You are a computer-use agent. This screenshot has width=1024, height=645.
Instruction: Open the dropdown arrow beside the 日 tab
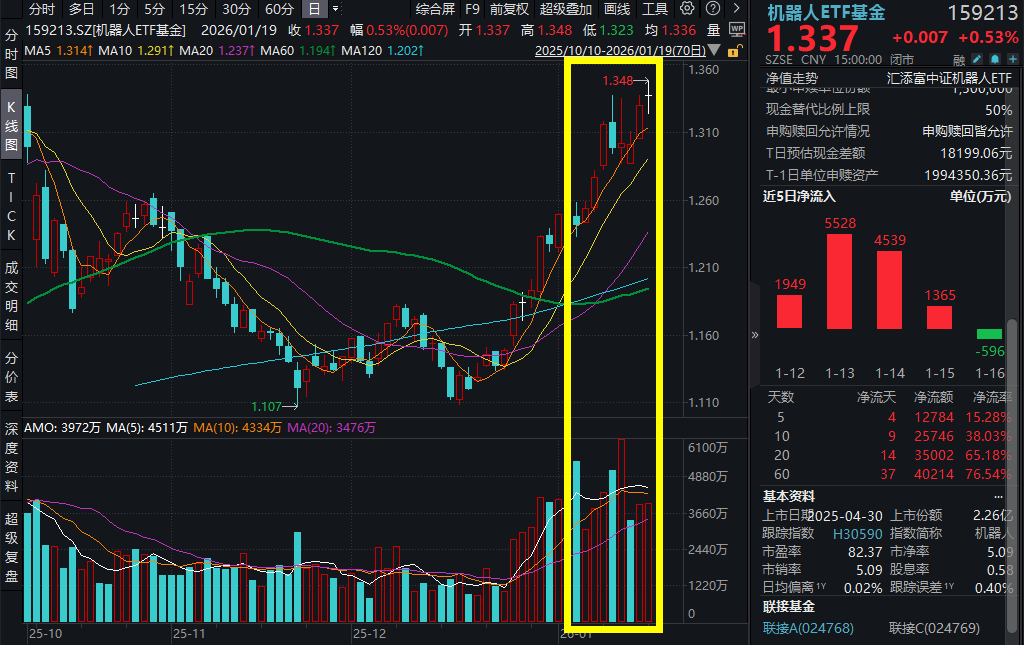(x=335, y=8)
